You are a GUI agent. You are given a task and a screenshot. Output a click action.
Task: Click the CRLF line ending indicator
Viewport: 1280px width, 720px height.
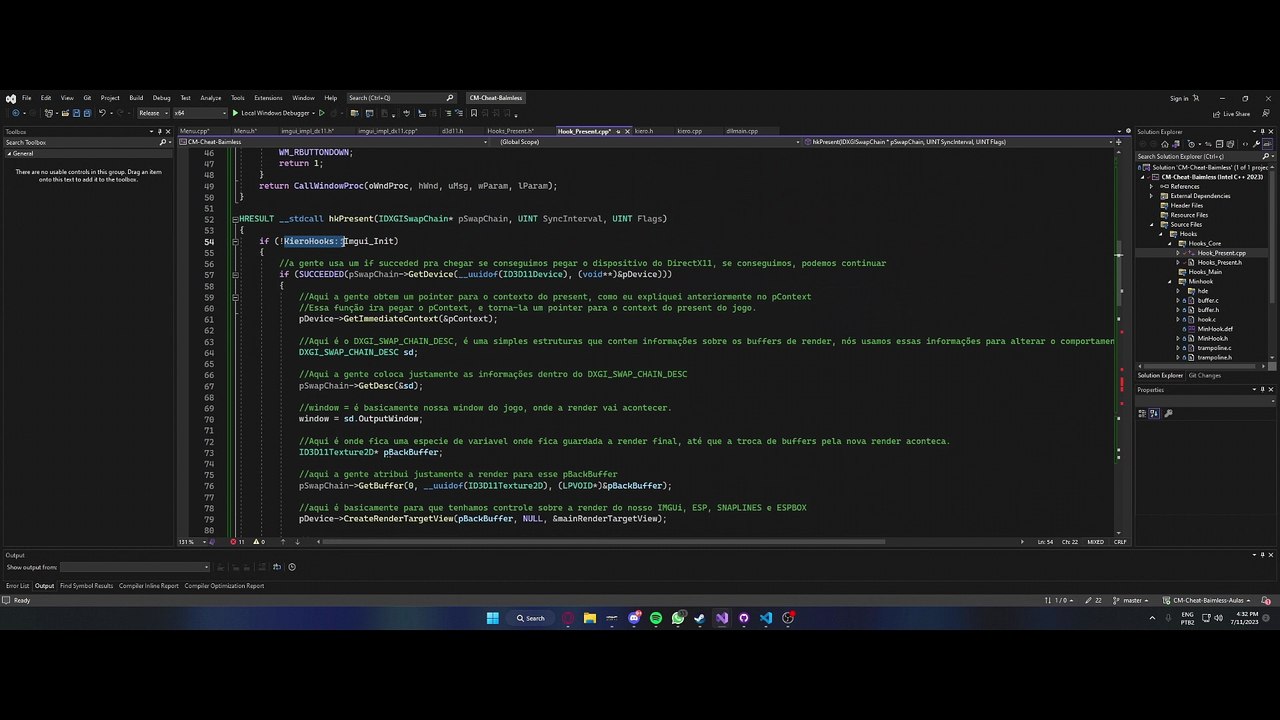1120,542
